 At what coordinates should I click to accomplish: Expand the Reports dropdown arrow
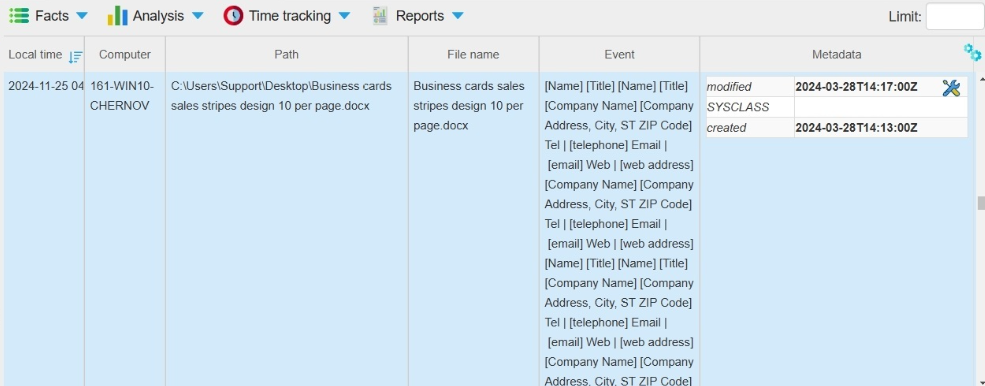(x=457, y=16)
